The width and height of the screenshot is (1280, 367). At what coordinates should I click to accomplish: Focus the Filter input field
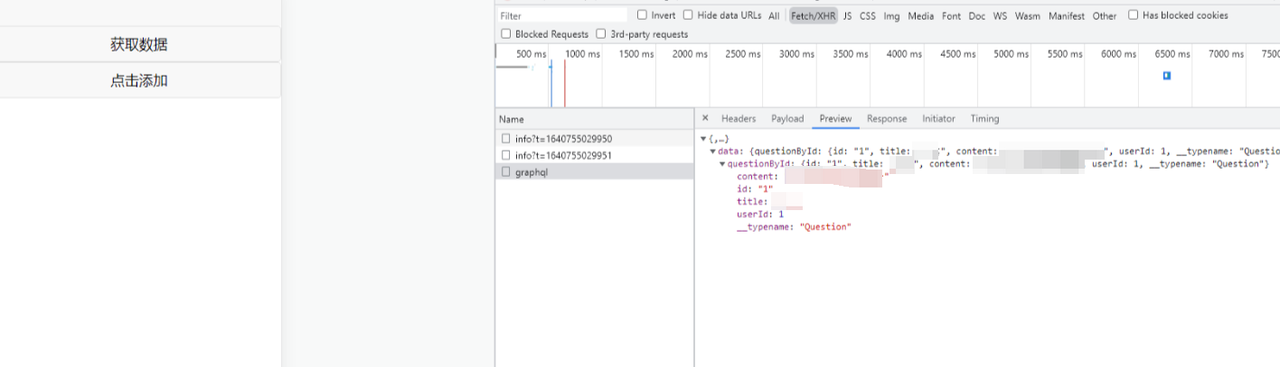[562, 16]
